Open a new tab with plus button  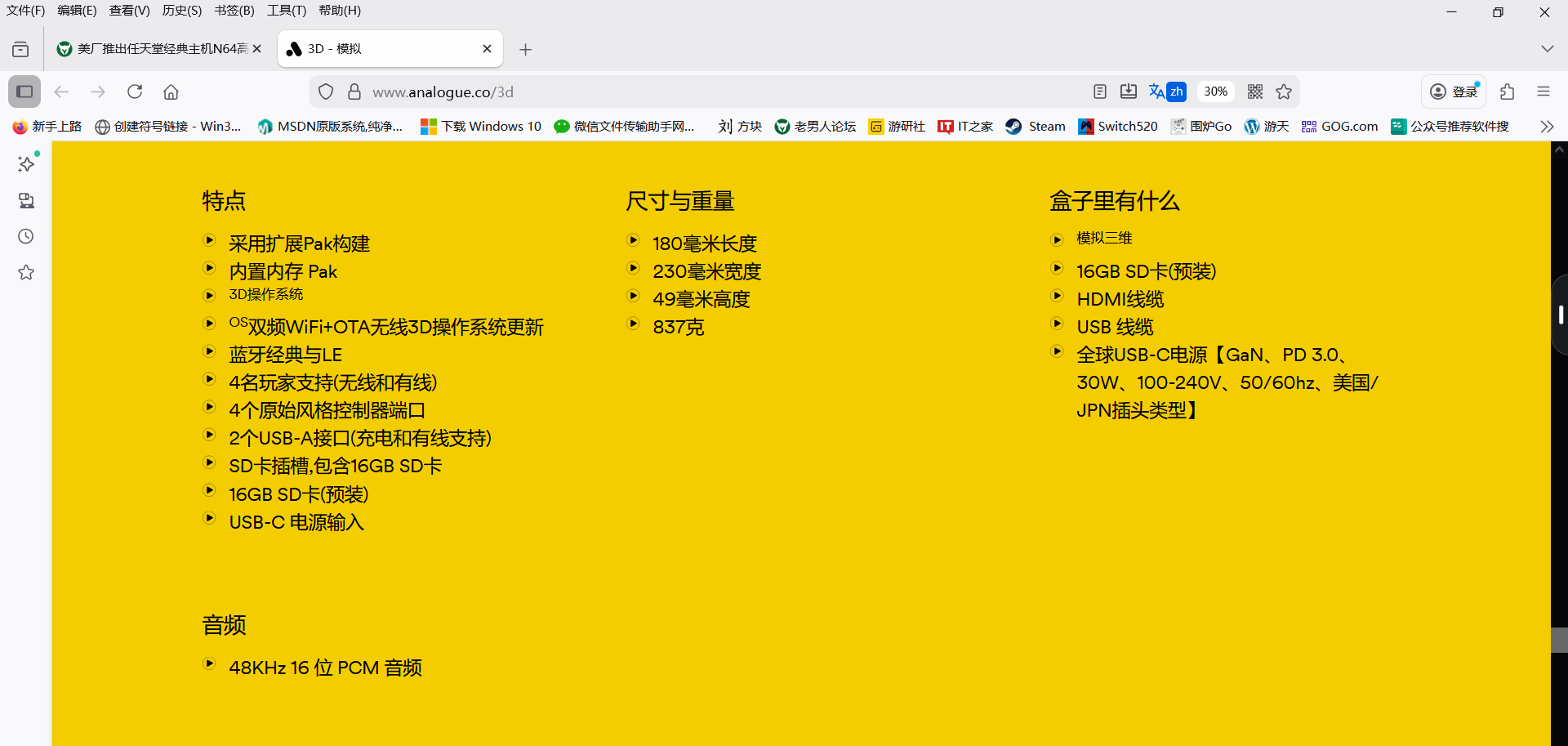(x=526, y=50)
